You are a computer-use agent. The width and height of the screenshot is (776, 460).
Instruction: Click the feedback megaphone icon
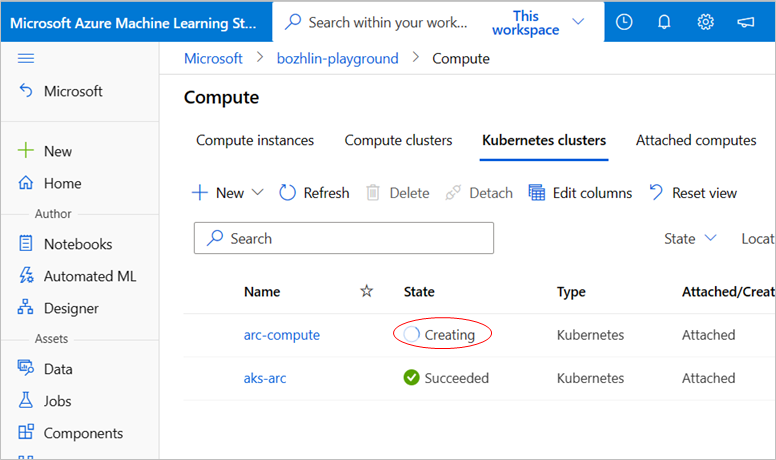[x=745, y=21]
